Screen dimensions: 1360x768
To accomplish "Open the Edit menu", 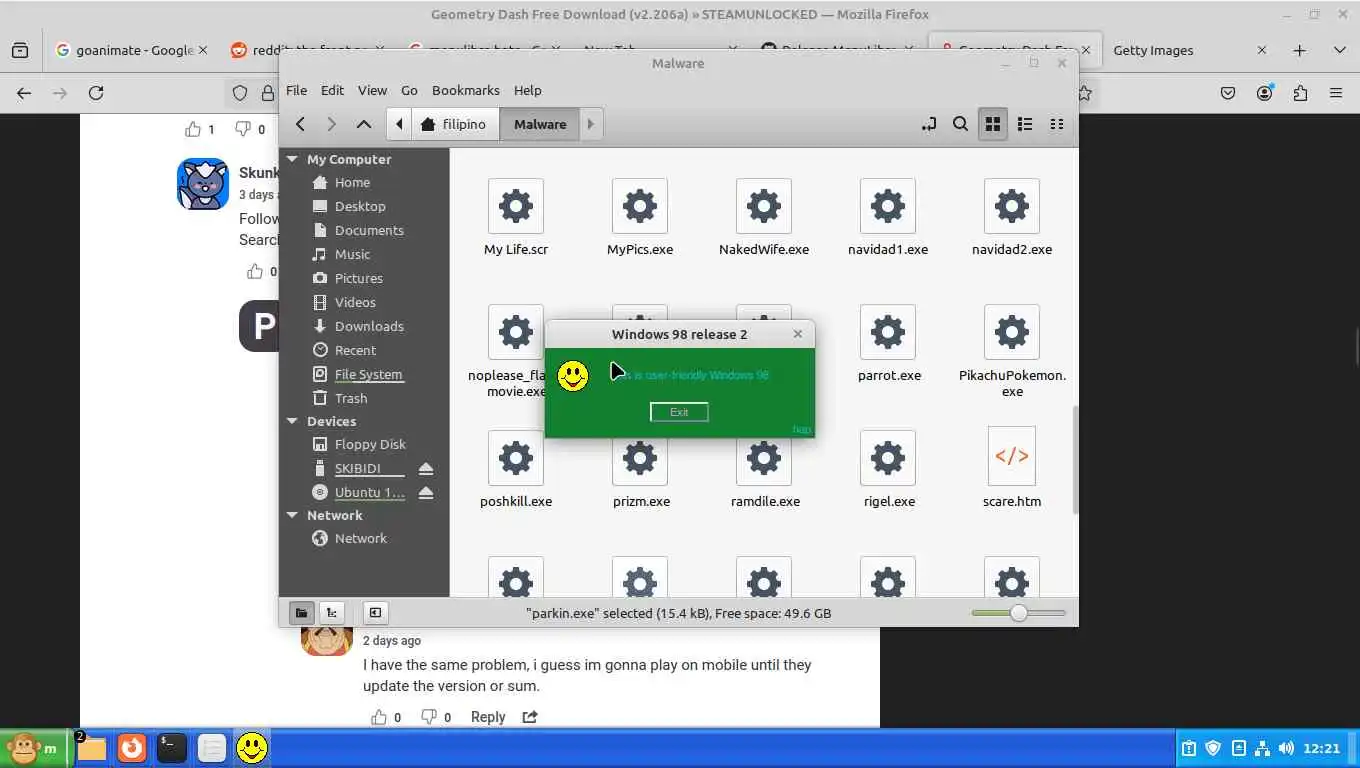I will tap(332, 90).
